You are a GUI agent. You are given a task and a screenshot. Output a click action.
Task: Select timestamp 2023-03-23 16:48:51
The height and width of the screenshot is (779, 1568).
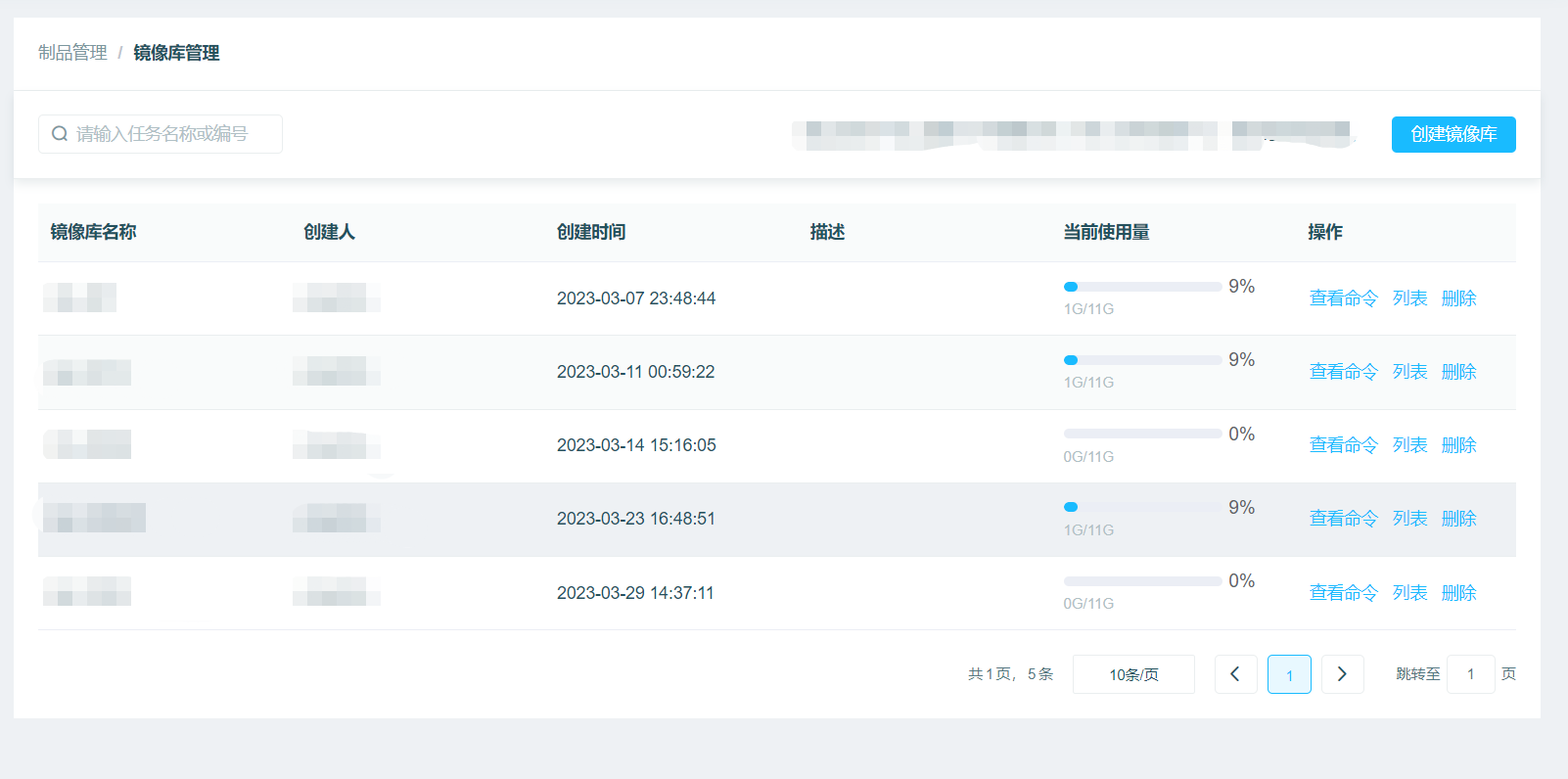coord(636,519)
